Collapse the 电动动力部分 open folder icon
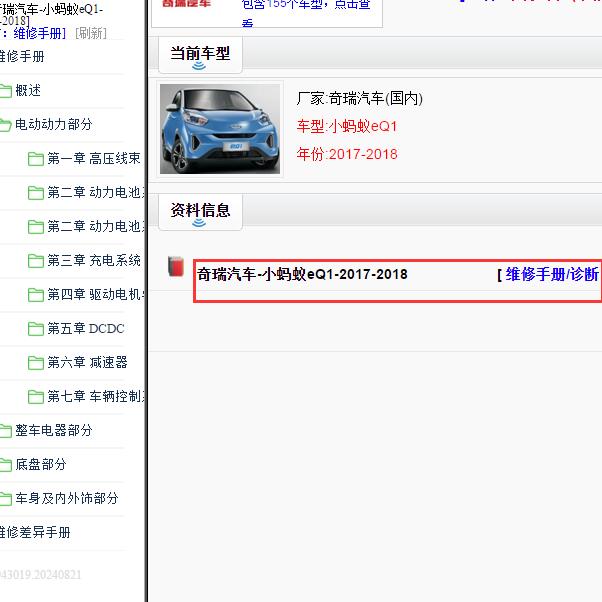This screenshot has height=602, width=602. 5,125
